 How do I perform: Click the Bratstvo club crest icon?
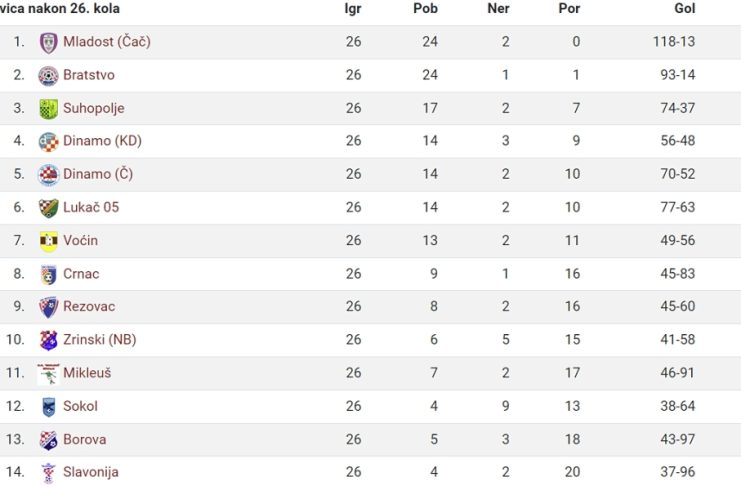tap(48, 76)
